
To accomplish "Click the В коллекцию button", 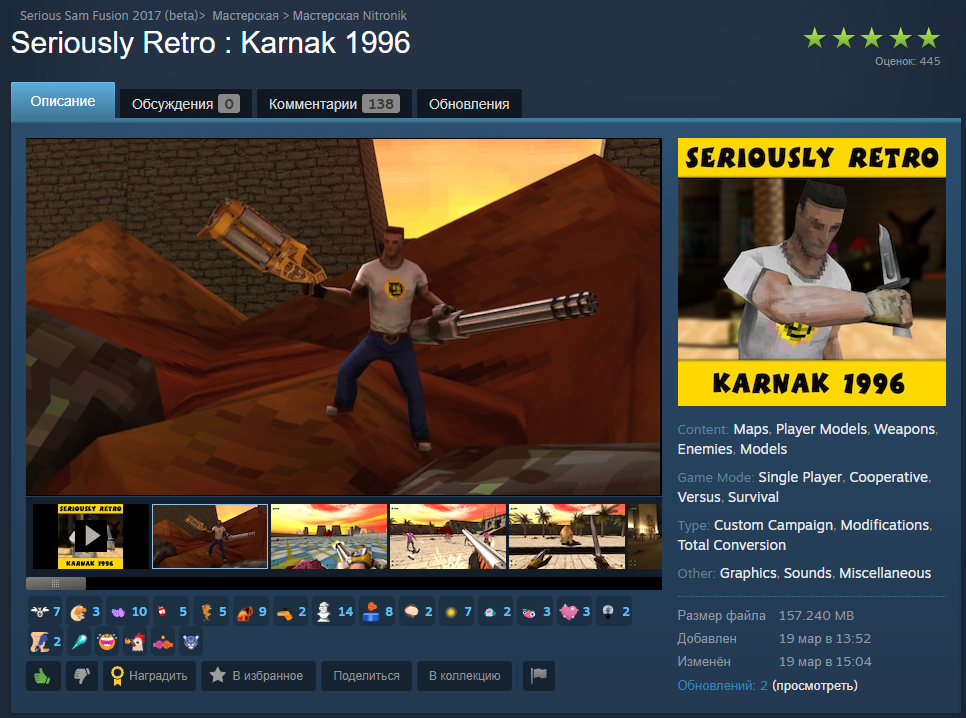I will 465,676.
